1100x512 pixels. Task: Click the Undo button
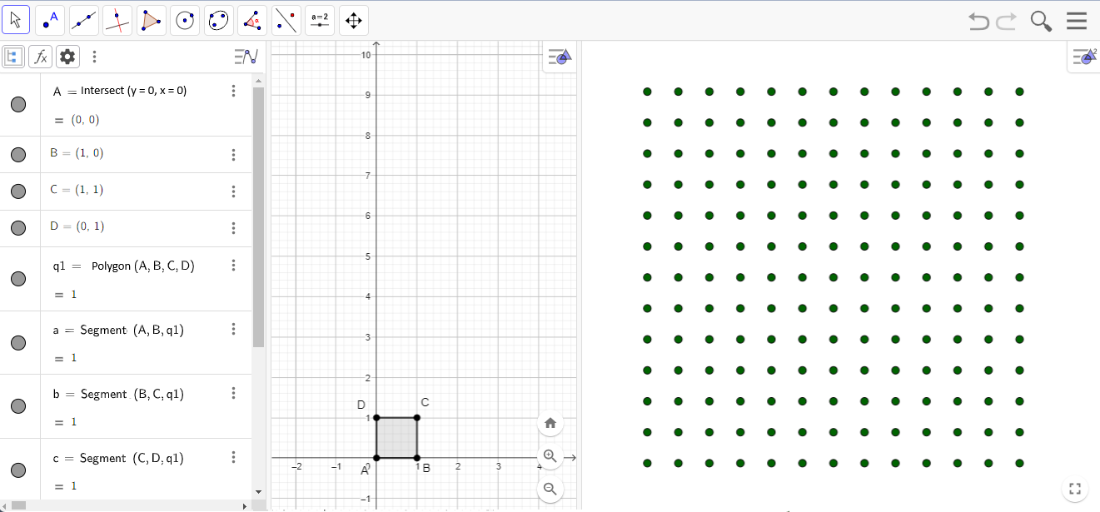(977, 21)
